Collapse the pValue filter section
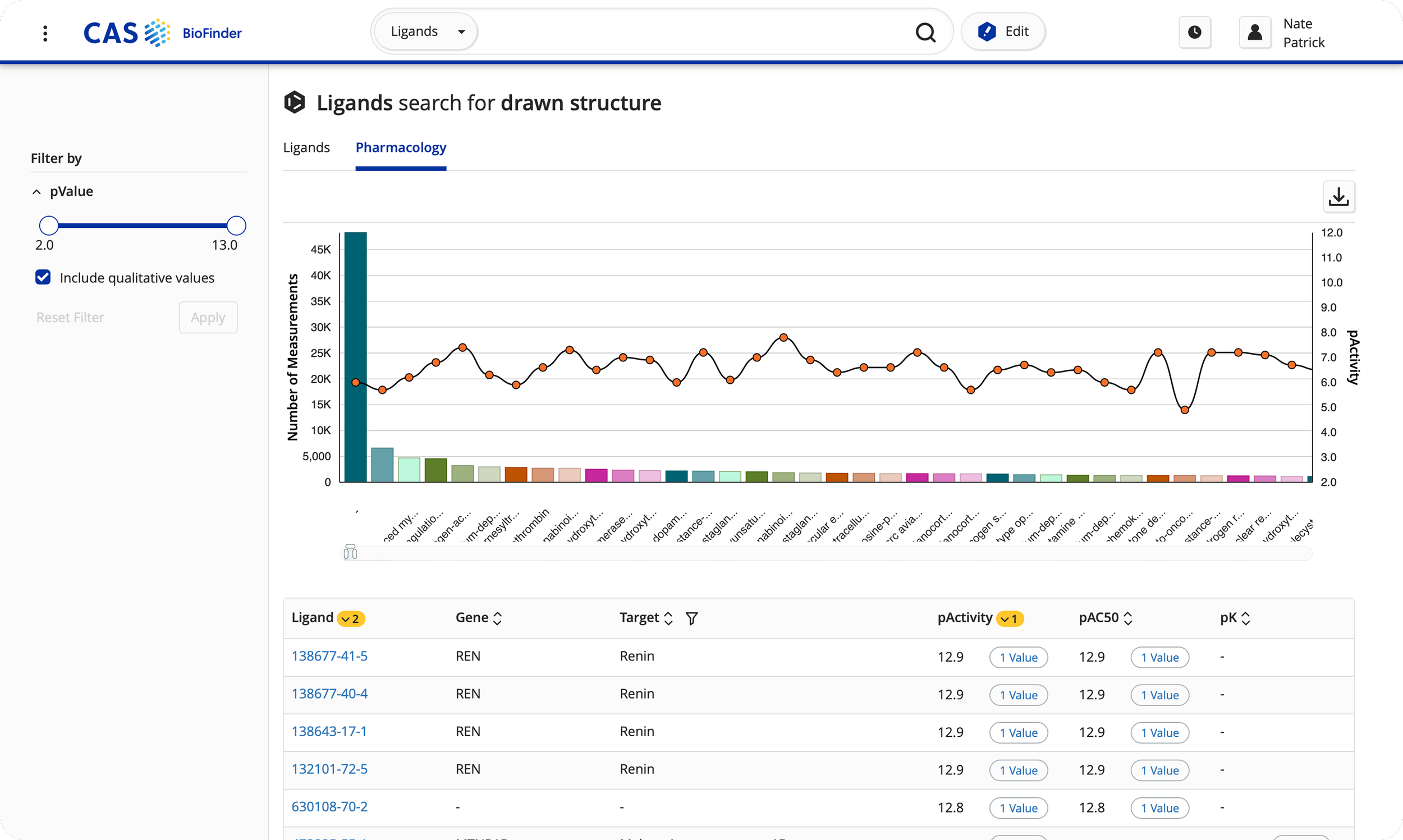This screenshot has height=840, width=1403. pyautogui.click(x=36, y=191)
